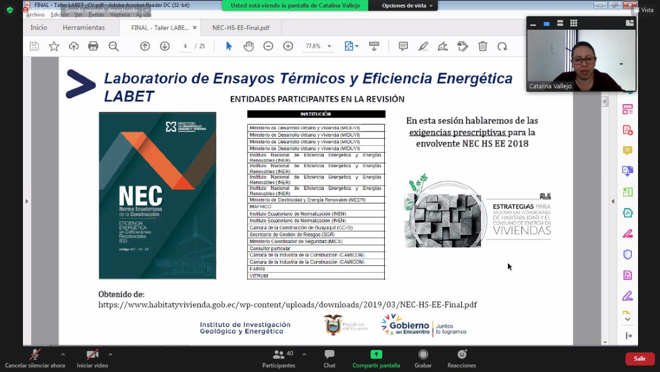Unmute microphone via Cancelar silenciar ahora
Screen dimensions: 660x372
[x=35, y=359]
